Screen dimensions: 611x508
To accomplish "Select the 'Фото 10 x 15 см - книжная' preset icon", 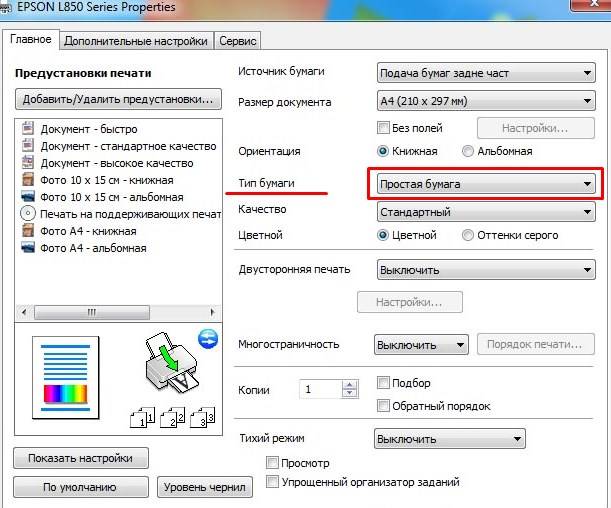I will pos(29,180).
